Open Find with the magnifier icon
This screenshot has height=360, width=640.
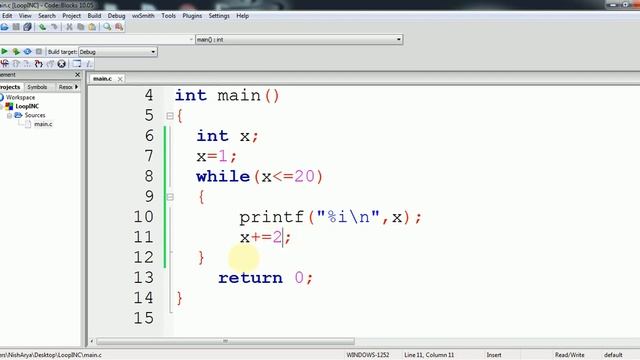click(107, 27)
